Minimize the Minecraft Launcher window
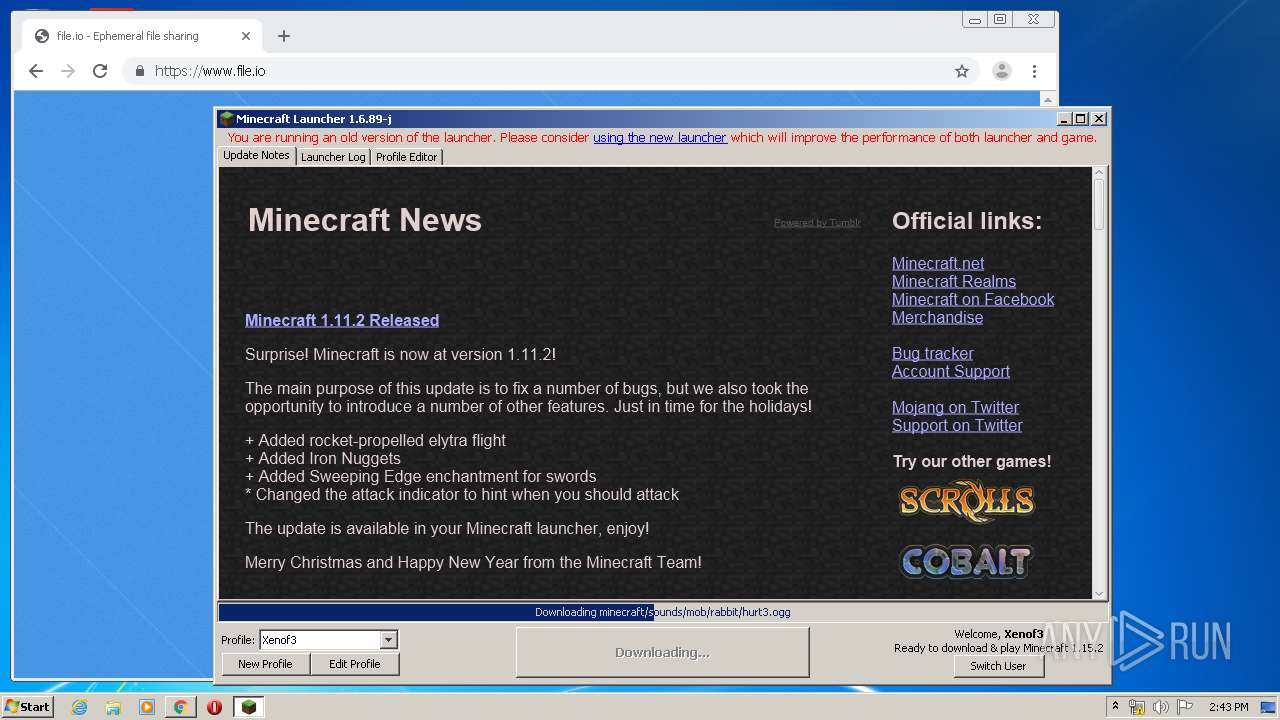1280x720 pixels. click(1065, 119)
